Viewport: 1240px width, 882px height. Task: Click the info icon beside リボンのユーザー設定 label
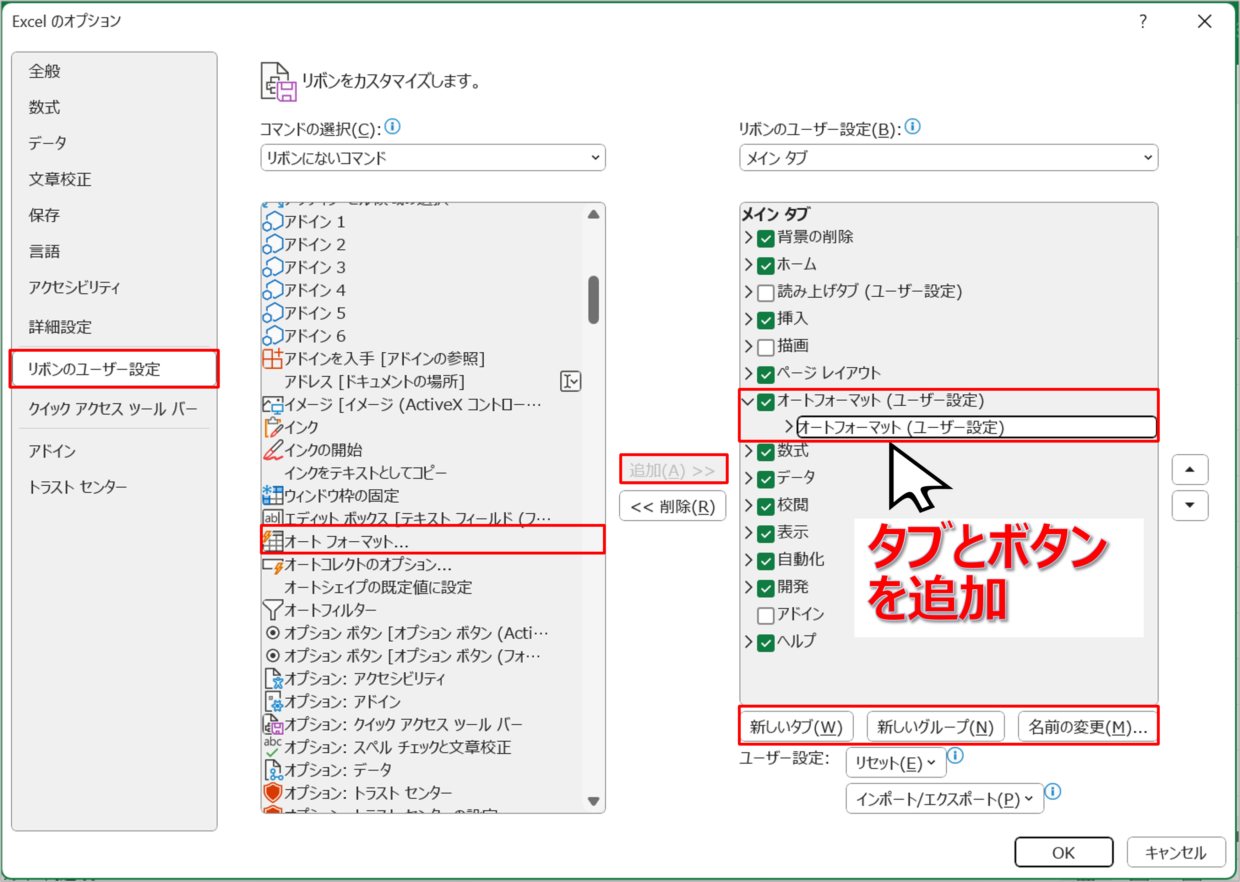click(912, 127)
